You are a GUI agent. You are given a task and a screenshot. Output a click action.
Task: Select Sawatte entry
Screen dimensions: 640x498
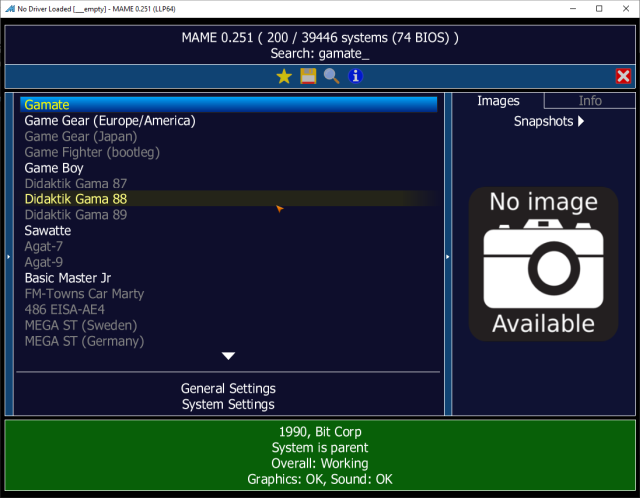pos(228,231)
